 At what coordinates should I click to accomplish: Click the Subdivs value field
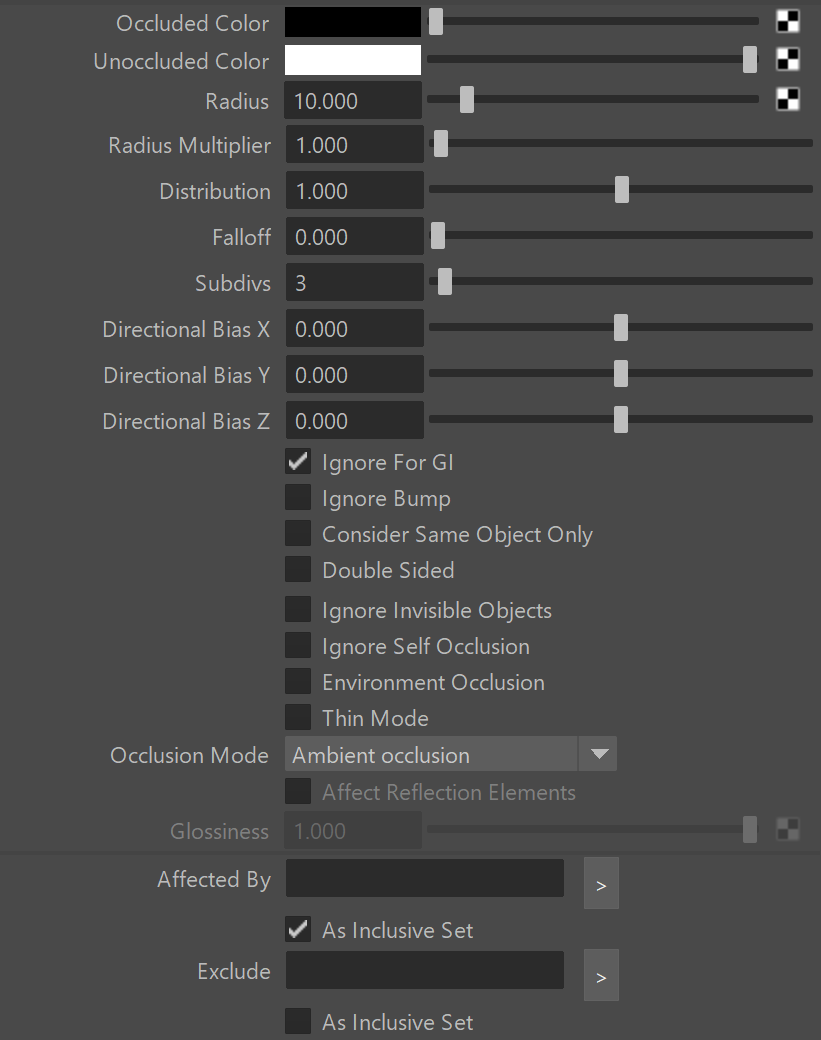(354, 283)
